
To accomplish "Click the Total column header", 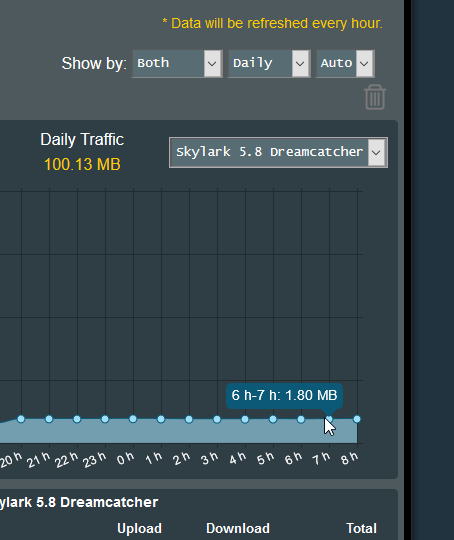I will (x=361, y=528).
